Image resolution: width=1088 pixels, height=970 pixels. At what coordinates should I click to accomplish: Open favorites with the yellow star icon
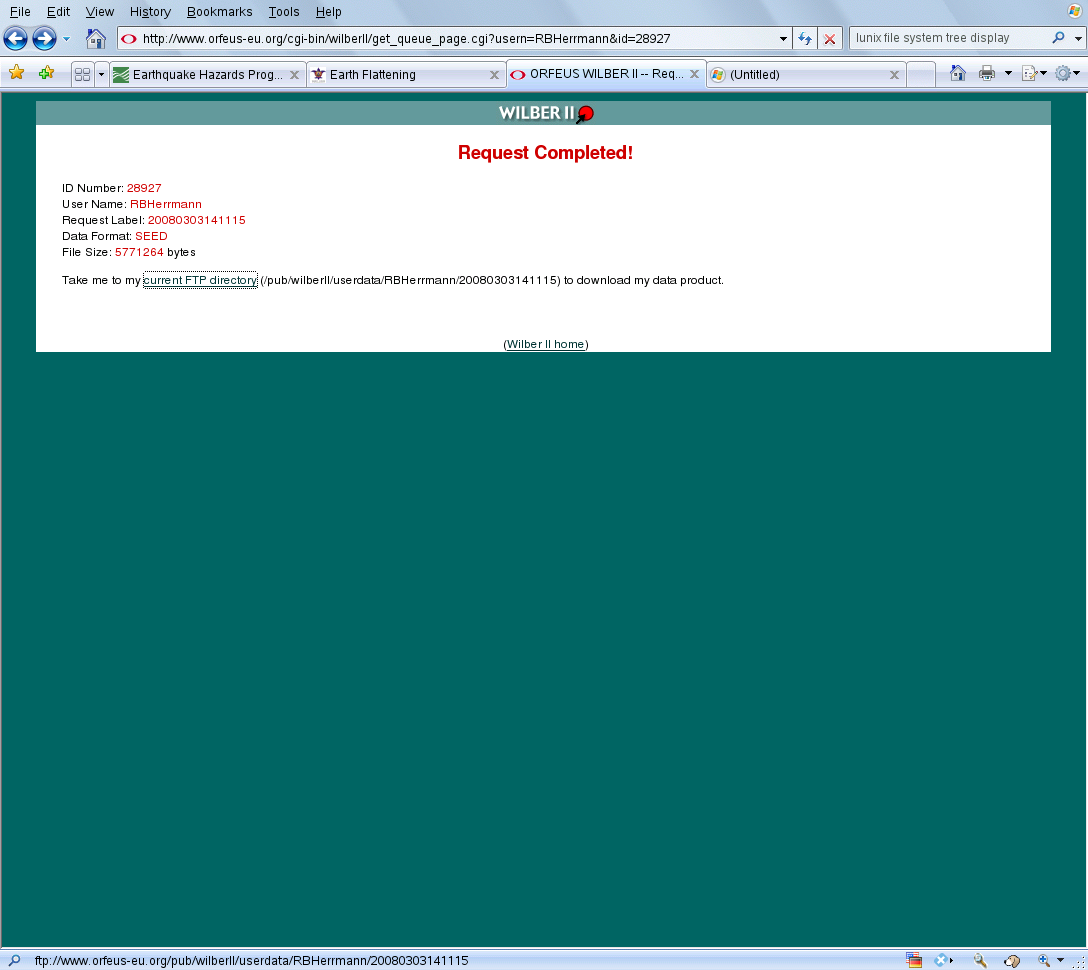(17, 72)
